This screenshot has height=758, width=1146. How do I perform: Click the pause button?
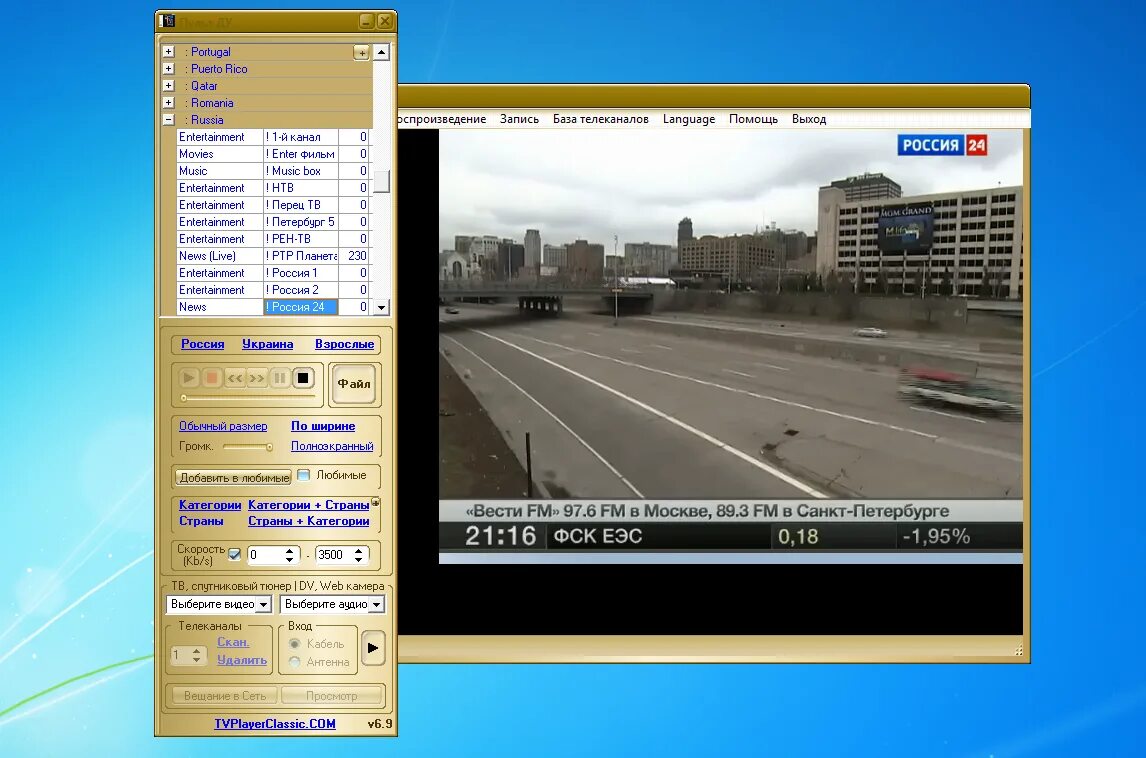click(279, 378)
